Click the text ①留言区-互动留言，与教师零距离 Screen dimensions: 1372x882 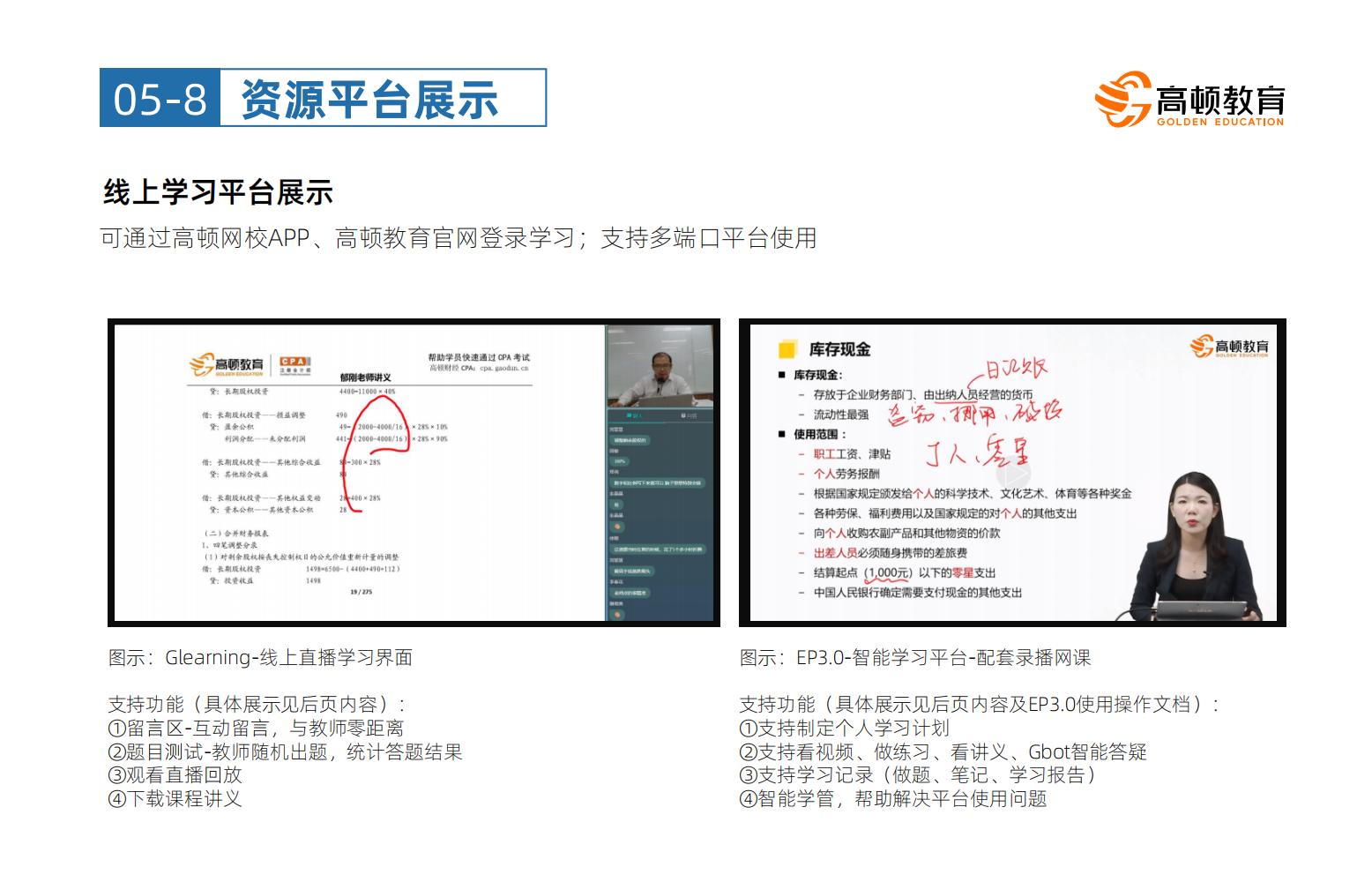tap(256, 729)
